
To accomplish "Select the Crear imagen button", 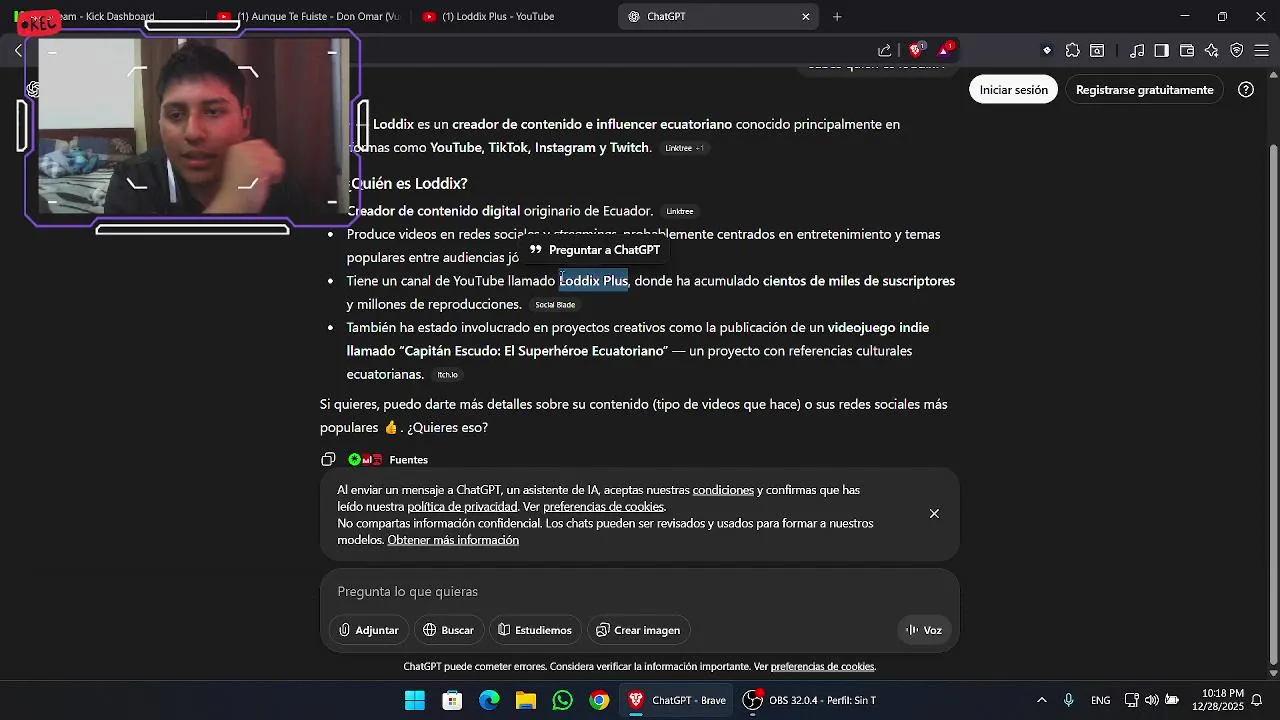I will [639, 630].
